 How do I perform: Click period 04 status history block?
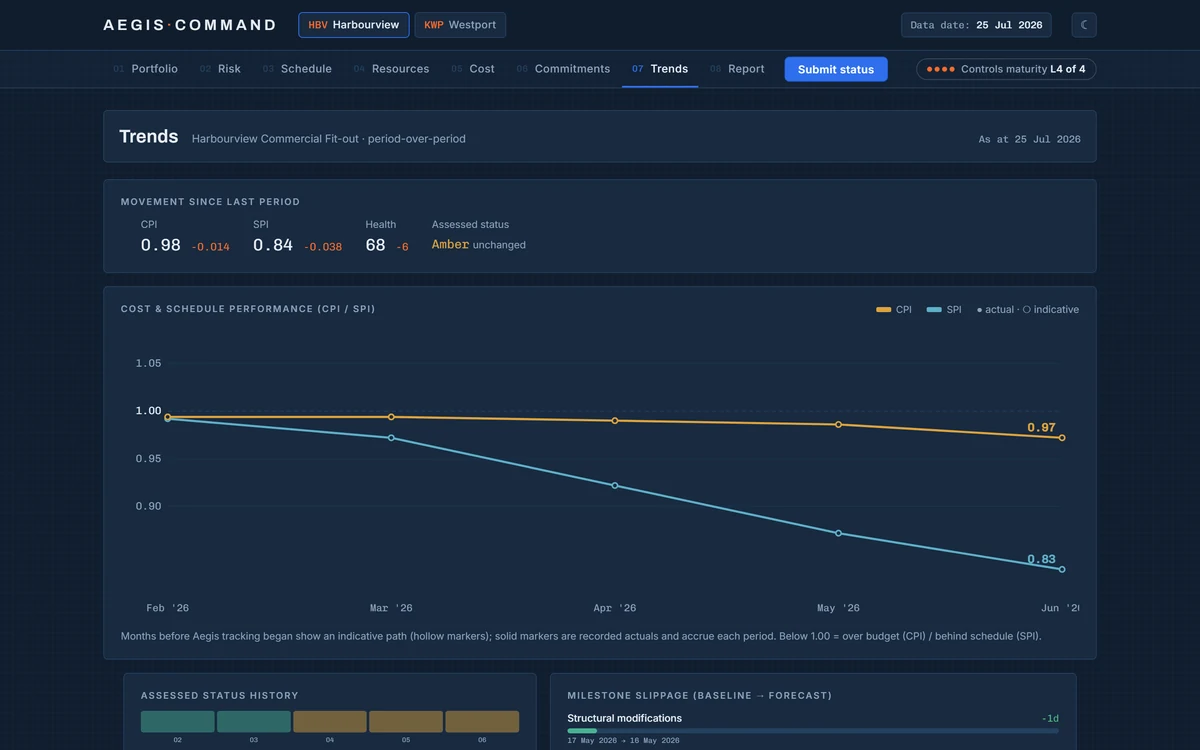click(330, 722)
